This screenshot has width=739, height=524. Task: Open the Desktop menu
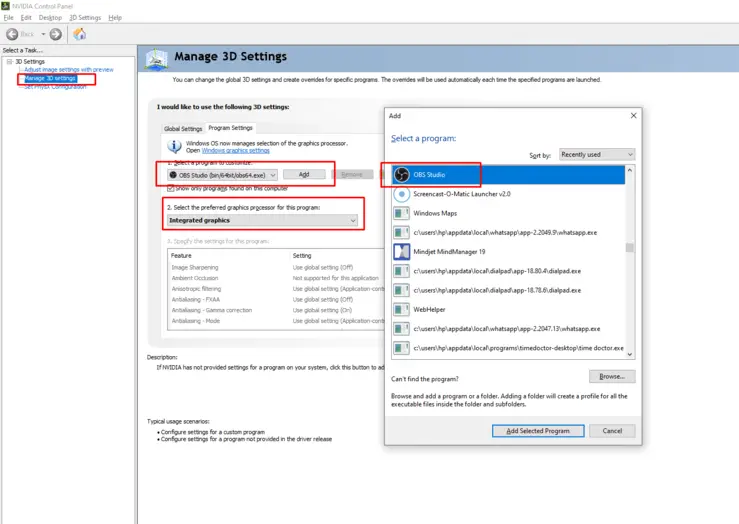50,17
